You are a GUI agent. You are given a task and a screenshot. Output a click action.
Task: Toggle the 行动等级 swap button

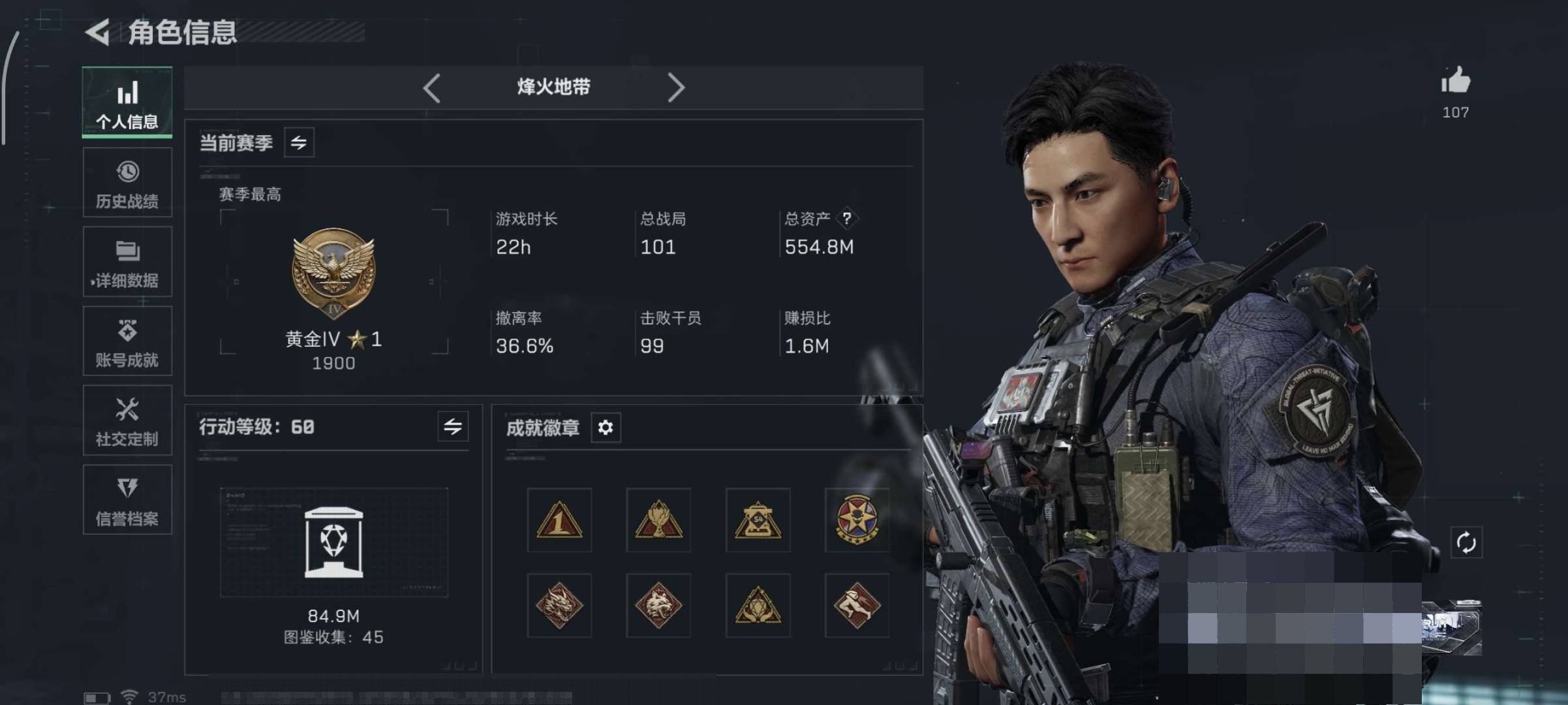tap(453, 427)
